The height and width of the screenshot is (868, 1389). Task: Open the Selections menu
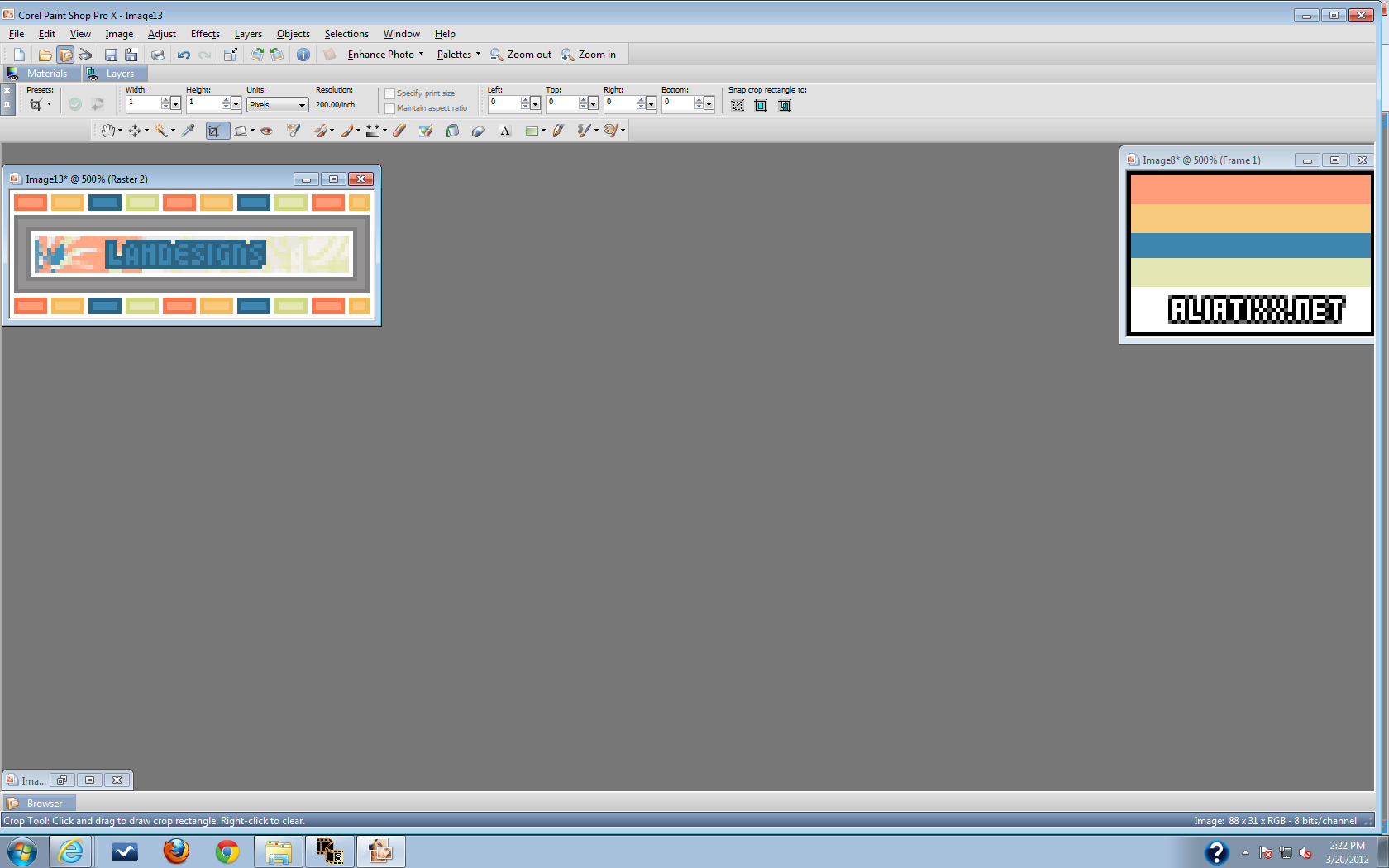pyautogui.click(x=346, y=34)
